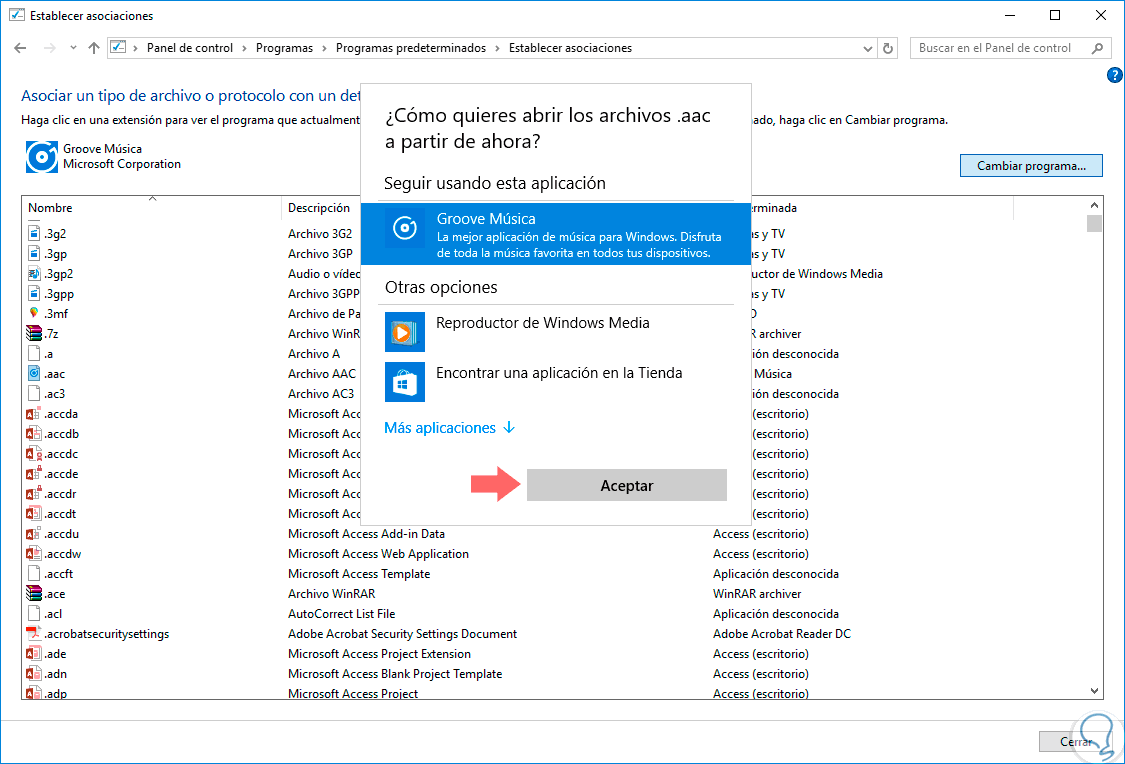Select the .accft row name
Screen dimensions: 1125x764
(x=58, y=575)
